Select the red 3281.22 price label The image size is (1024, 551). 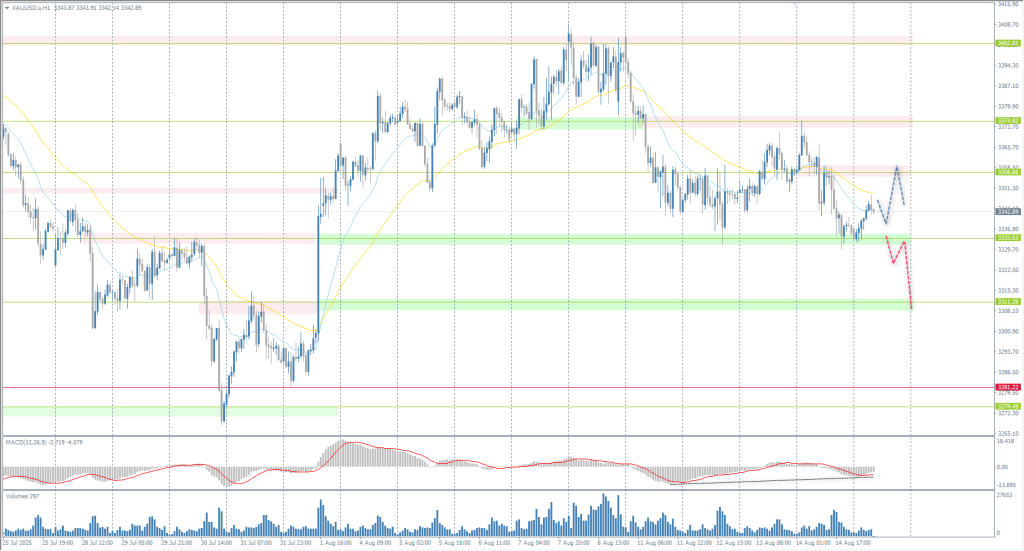(x=1007, y=387)
